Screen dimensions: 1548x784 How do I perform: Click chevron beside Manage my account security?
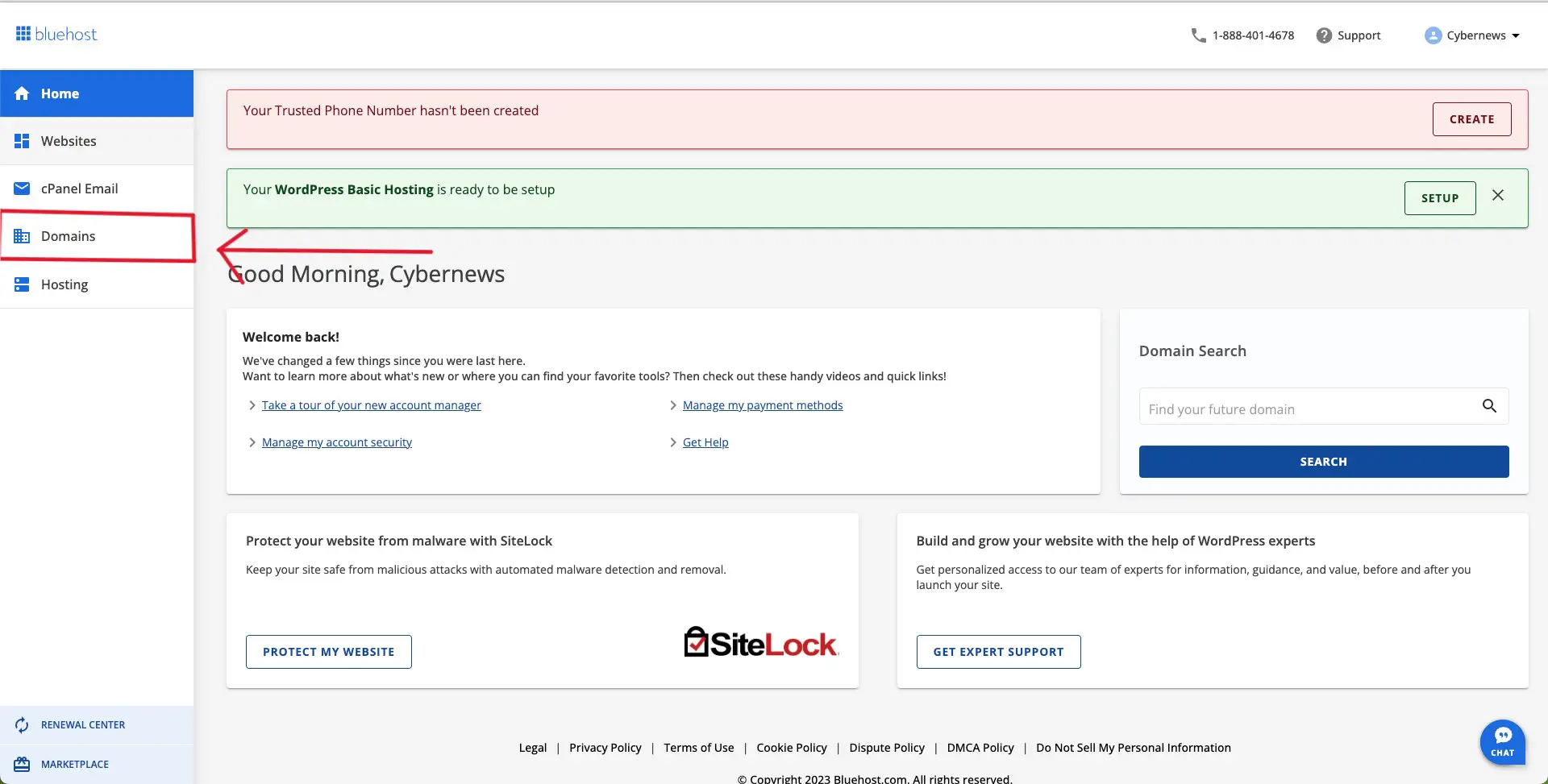pyautogui.click(x=252, y=442)
